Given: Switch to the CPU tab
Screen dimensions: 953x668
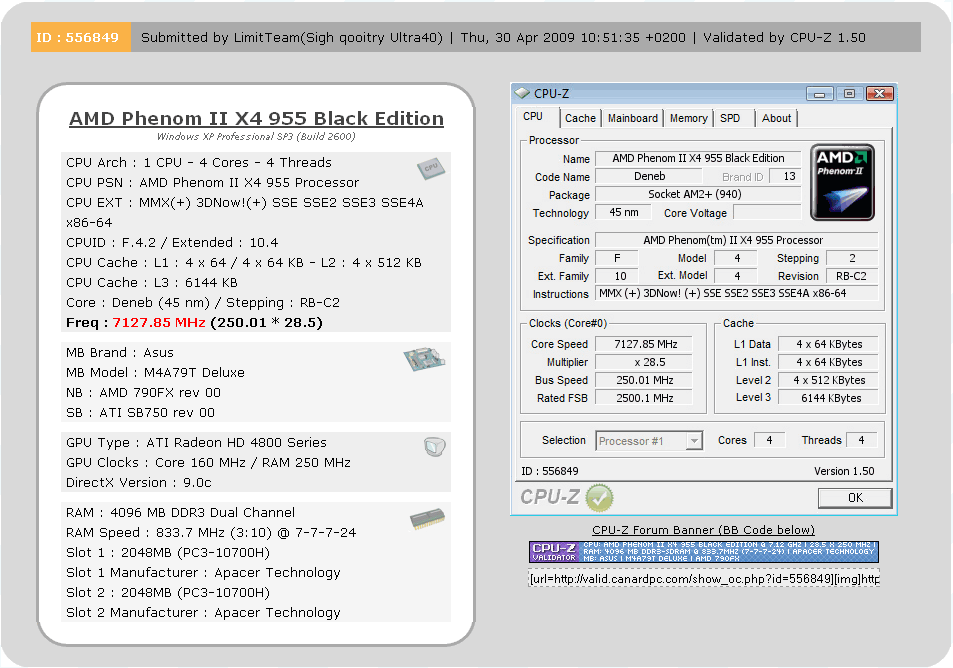Looking at the screenshot, I should (533, 117).
